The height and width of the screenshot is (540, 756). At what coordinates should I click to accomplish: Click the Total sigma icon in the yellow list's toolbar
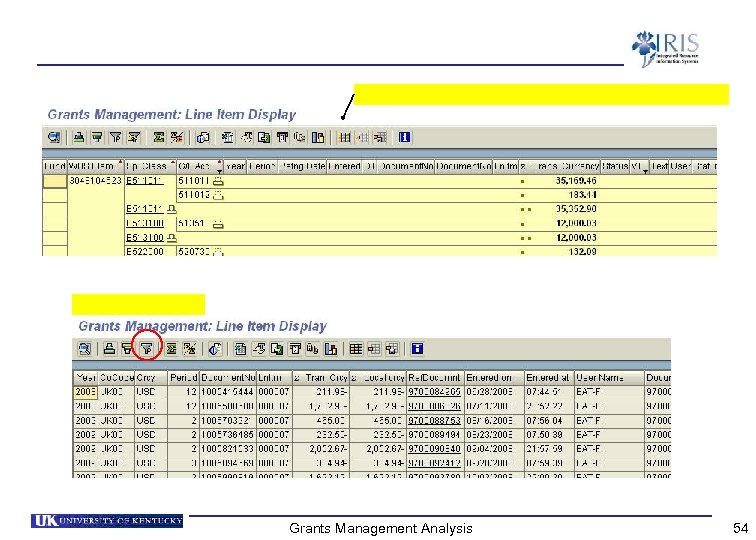pos(159,138)
